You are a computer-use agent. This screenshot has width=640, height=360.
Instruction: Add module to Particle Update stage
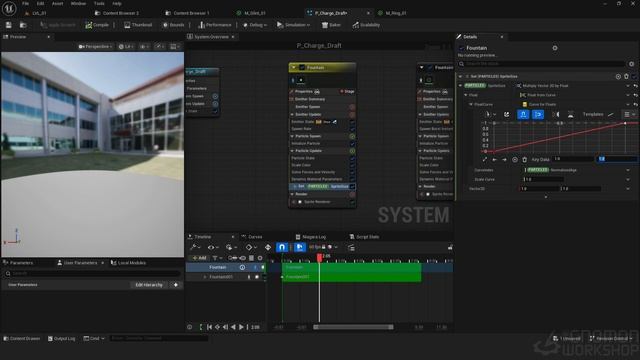click(x=352, y=151)
